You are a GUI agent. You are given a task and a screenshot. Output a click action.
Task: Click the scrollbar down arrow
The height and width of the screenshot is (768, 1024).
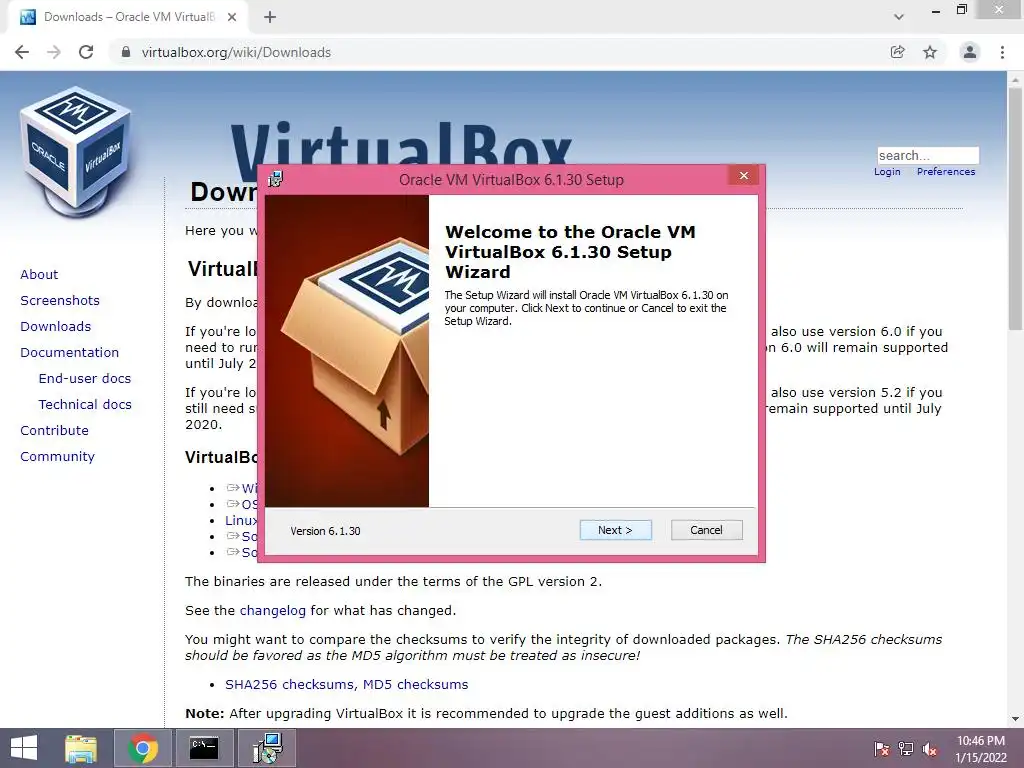click(x=1015, y=719)
